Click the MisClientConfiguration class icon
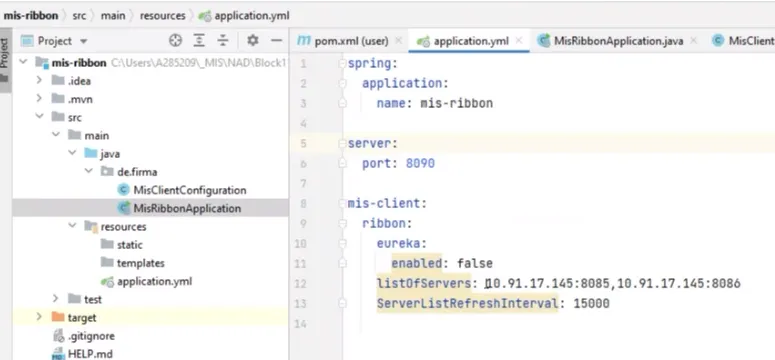 (124, 190)
